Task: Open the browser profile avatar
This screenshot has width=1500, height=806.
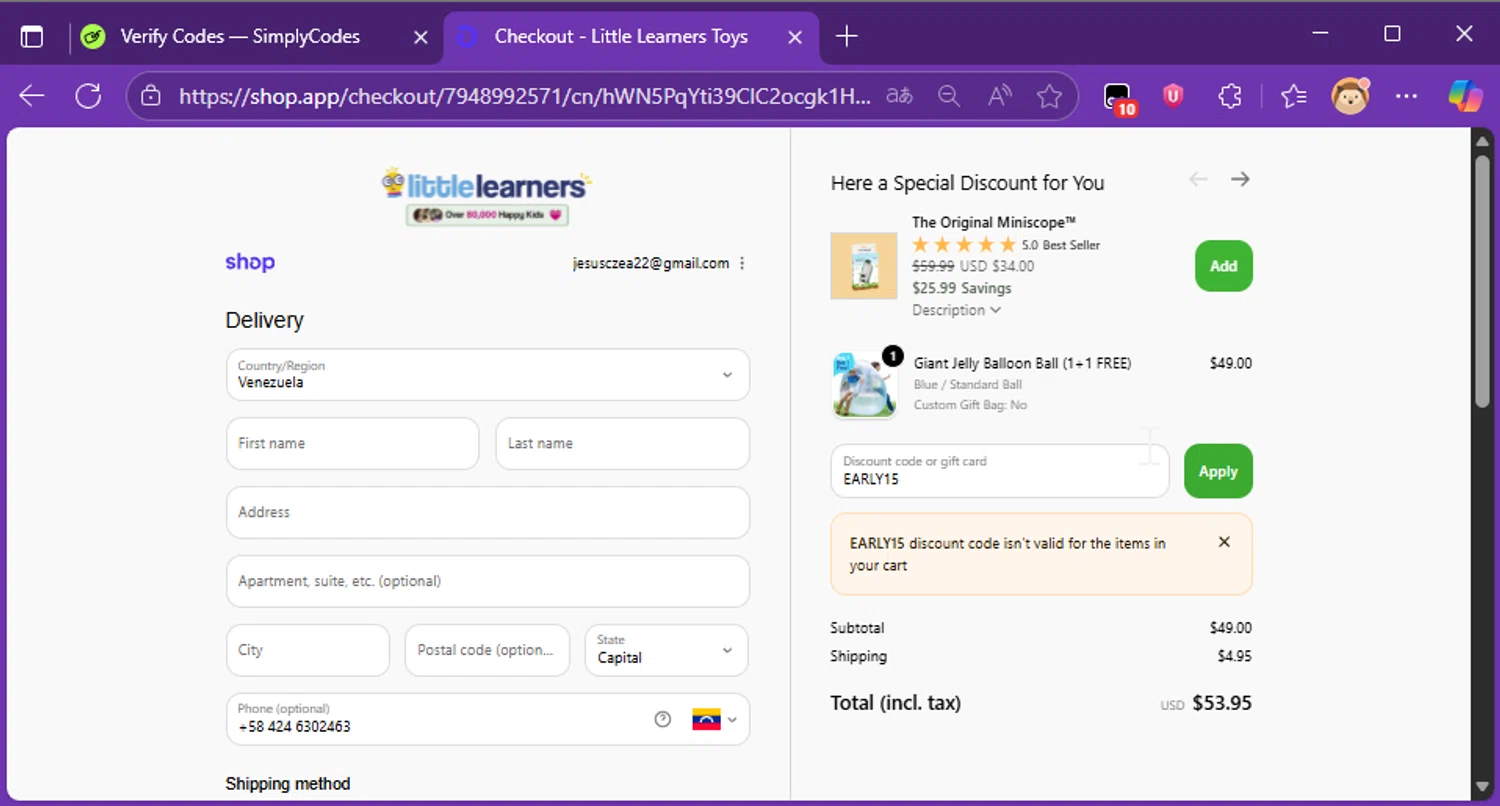Action: 1350,96
